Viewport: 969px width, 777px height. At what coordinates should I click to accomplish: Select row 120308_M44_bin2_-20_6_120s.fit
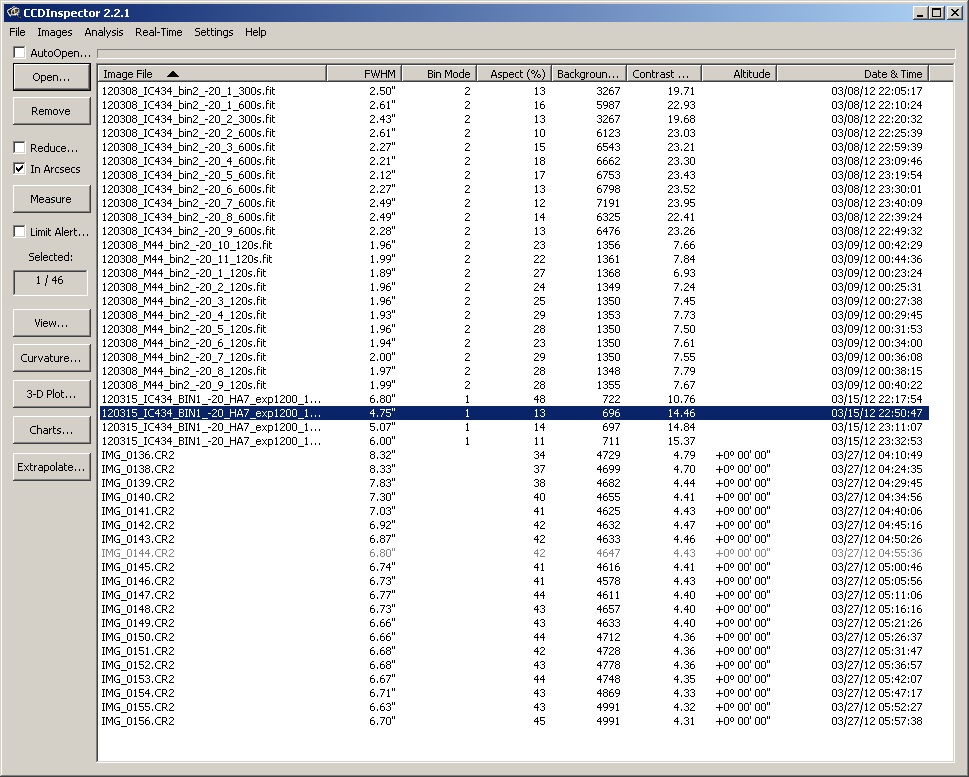click(514, 343)
